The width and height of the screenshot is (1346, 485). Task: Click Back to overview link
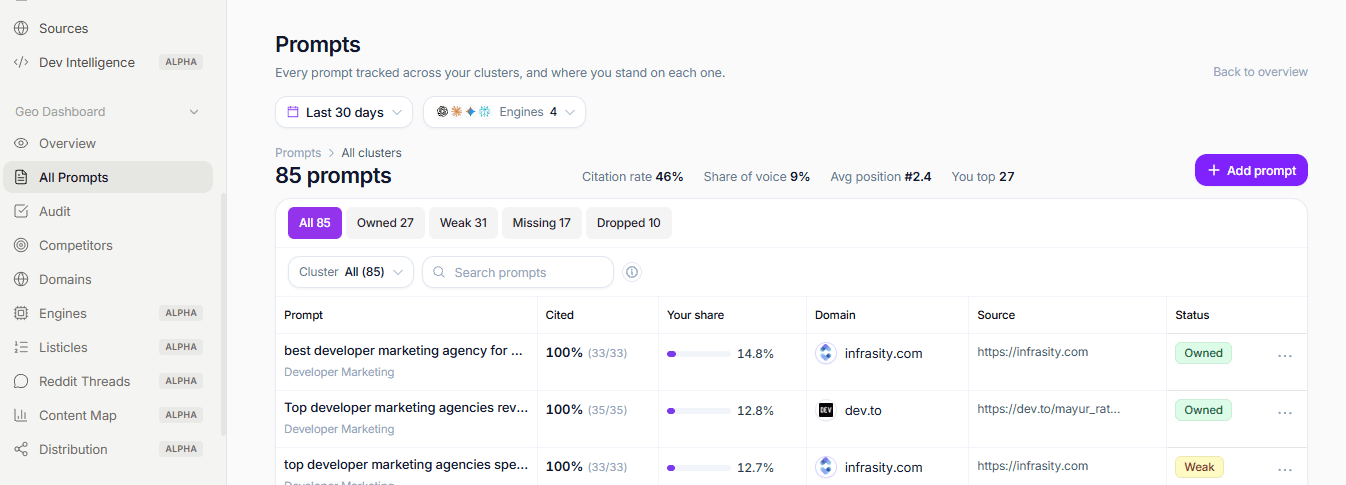point(1260,72)
